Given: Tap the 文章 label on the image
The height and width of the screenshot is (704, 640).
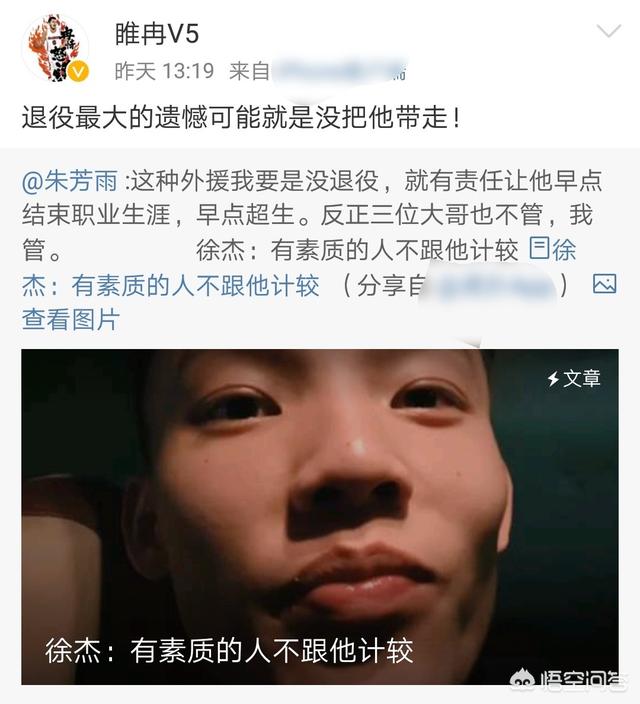Looking at the screenshot, I should coord(582,378).
